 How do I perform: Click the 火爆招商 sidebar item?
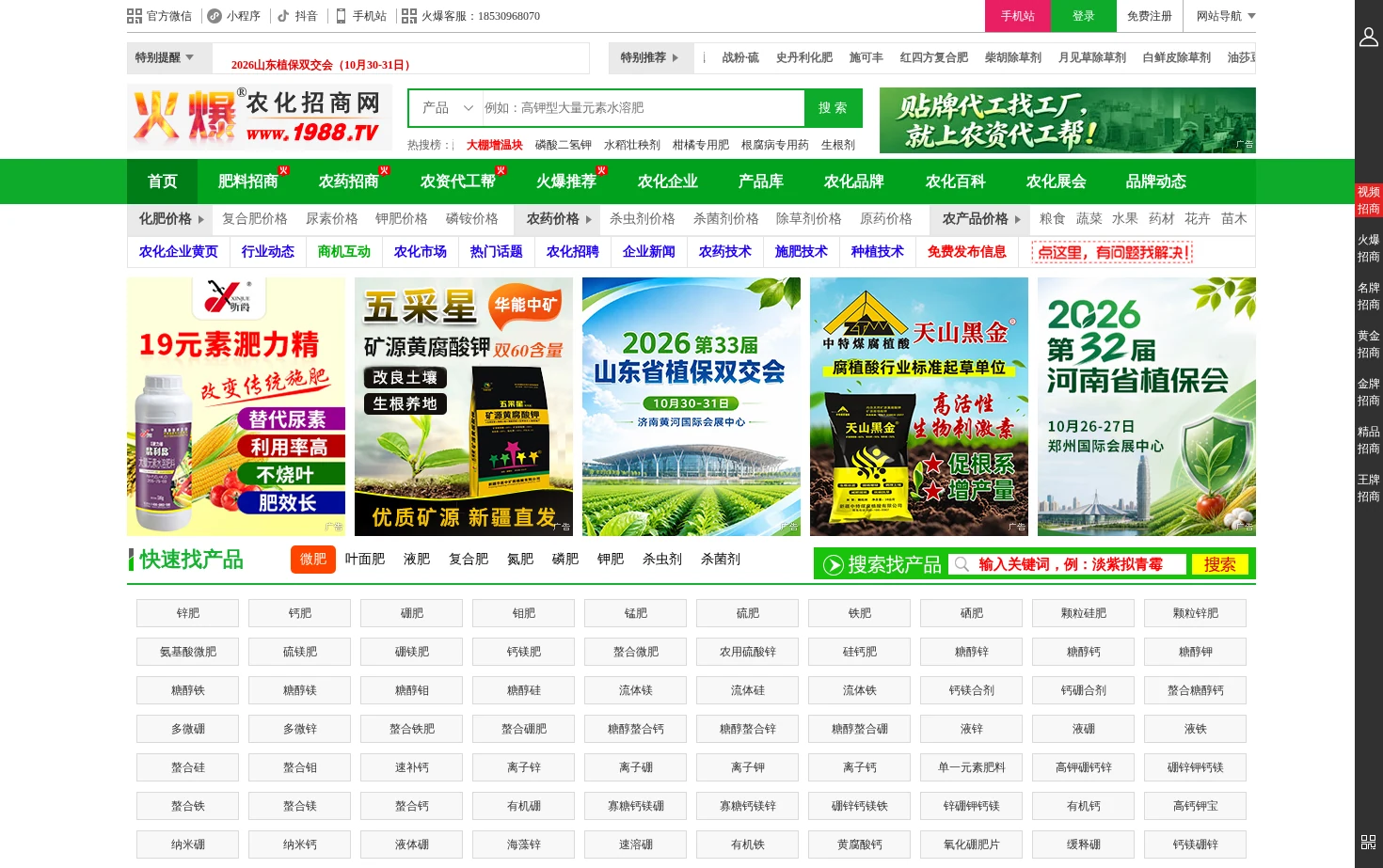[x=1369, y=248]
